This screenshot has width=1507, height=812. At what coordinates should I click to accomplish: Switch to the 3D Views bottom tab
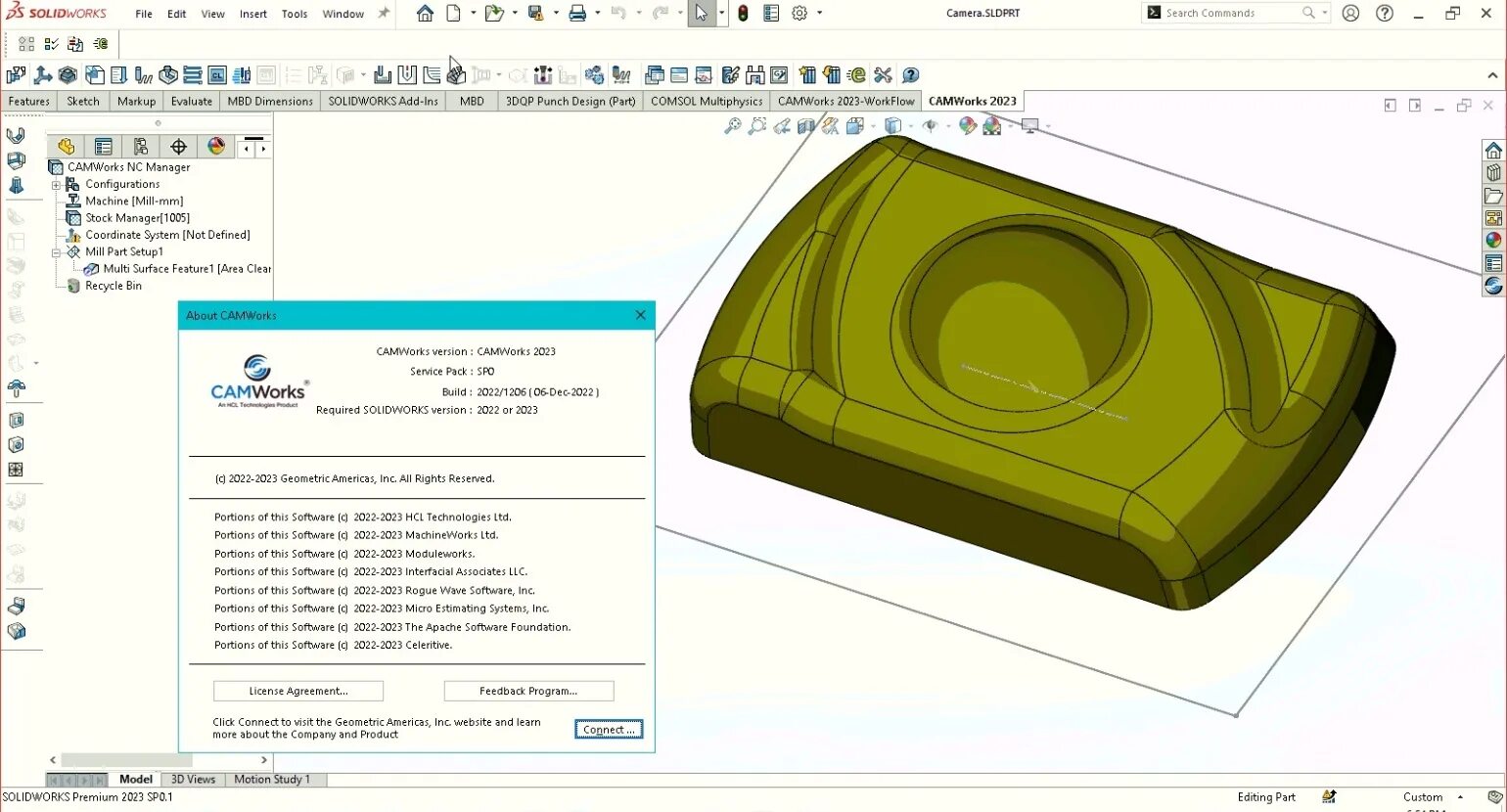(x=193, y=780)
